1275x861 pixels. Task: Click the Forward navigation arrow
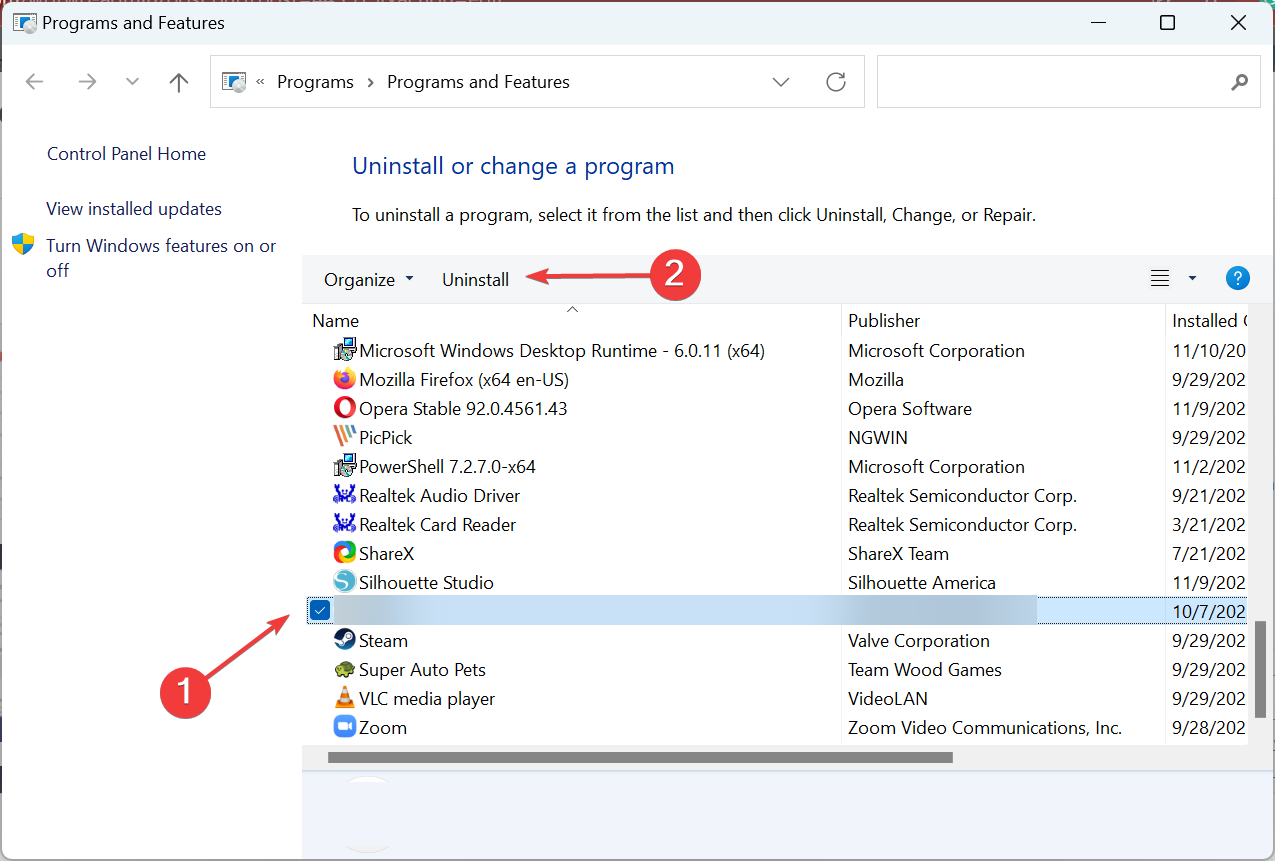[87, 82]
